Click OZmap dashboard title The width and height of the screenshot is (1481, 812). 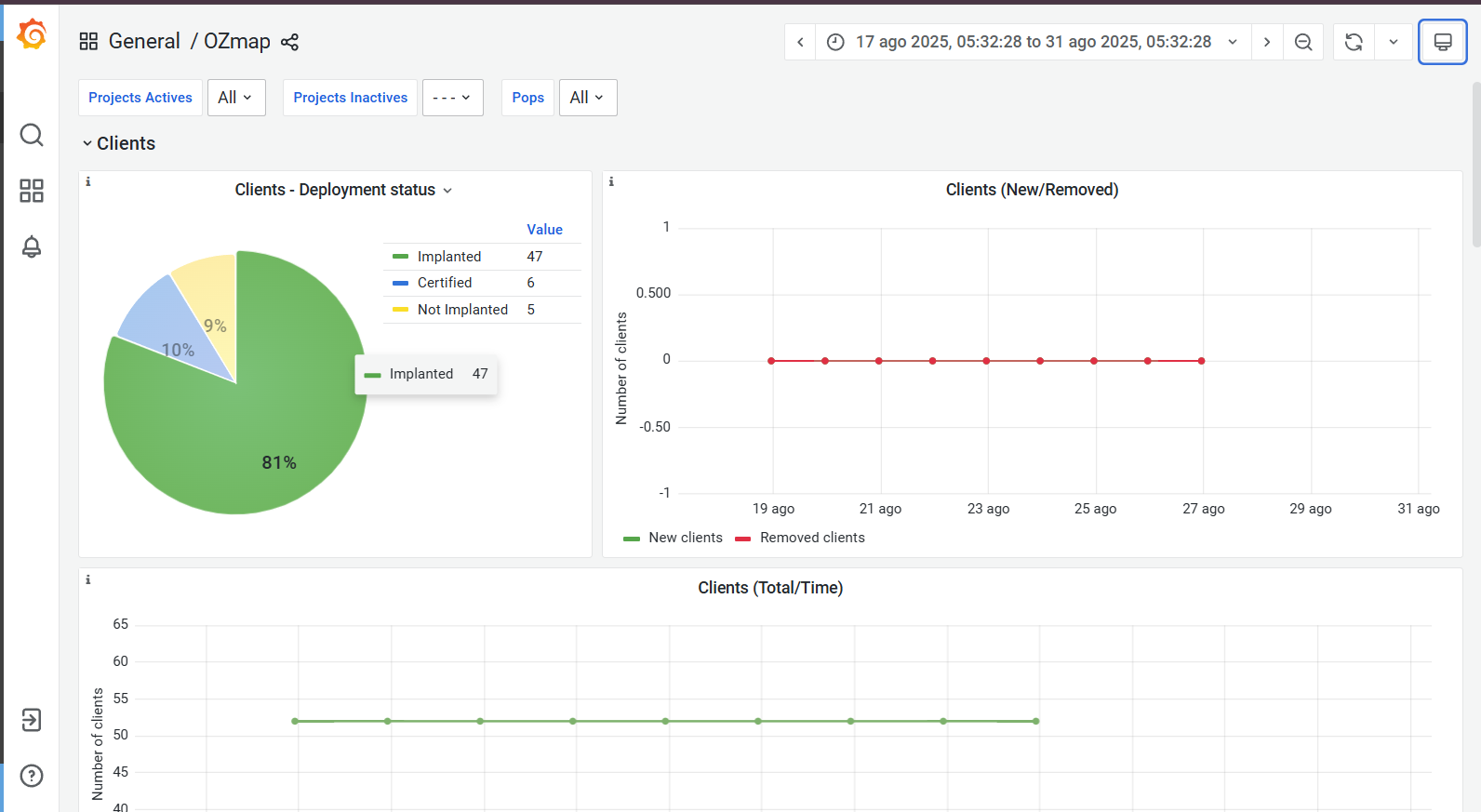coord(237,41)
